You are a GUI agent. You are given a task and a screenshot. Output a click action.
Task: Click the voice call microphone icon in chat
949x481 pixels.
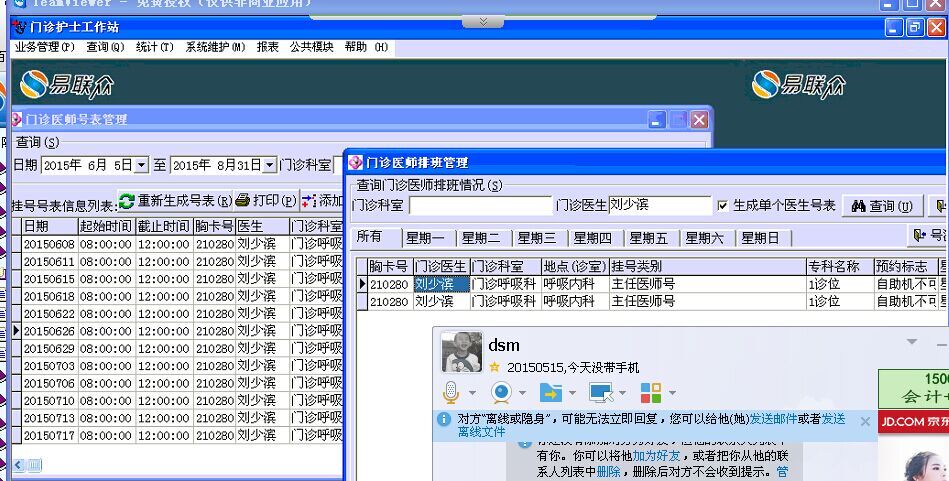coord(451,393)
